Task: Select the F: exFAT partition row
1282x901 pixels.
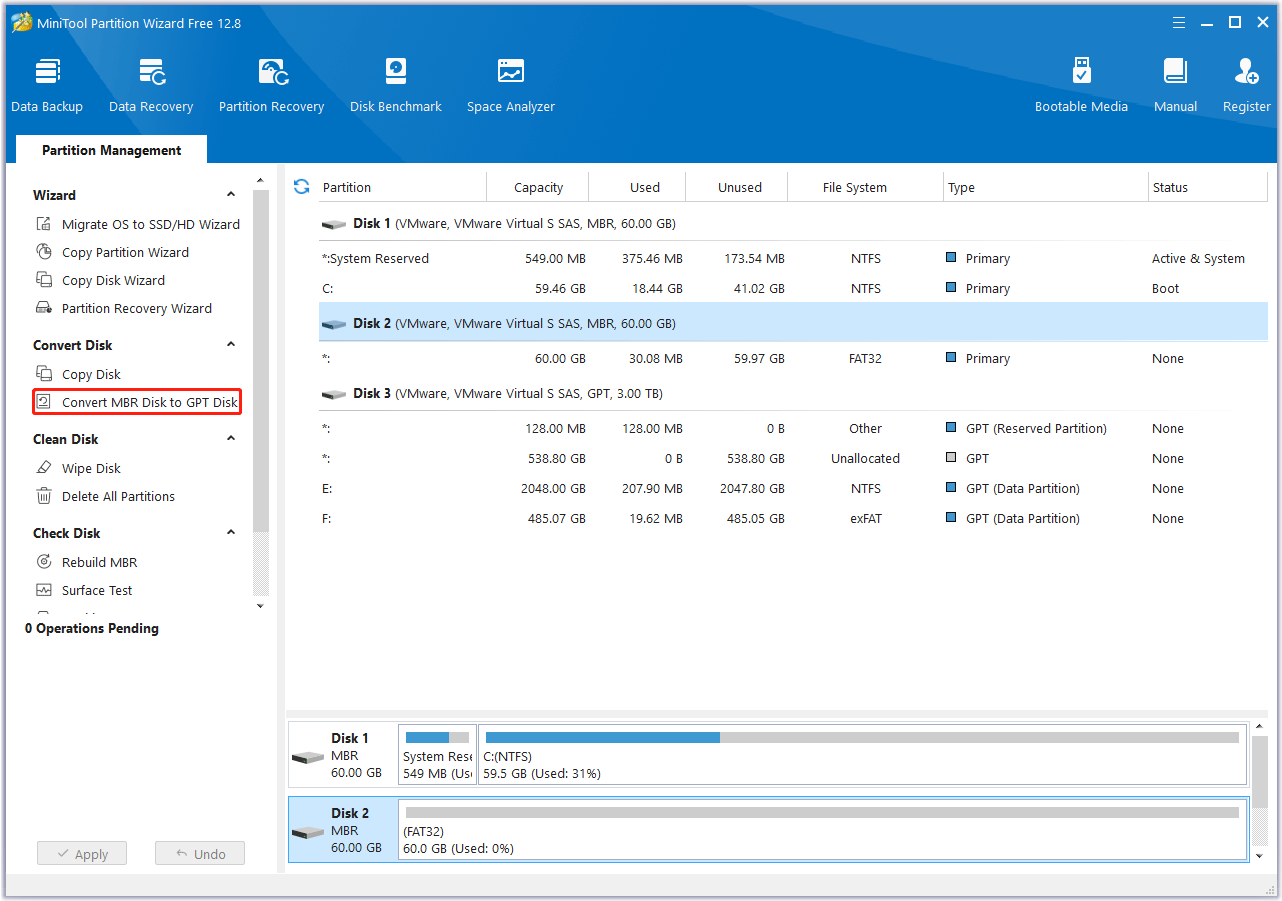Action: point(793,518)
